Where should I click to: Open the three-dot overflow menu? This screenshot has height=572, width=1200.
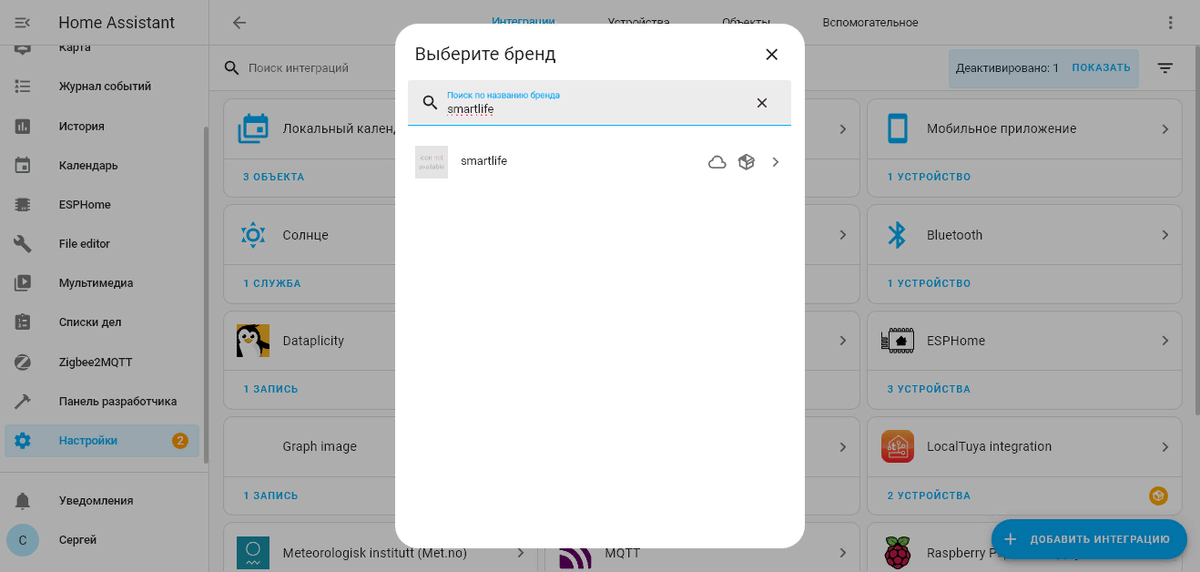click(1171, 22)
